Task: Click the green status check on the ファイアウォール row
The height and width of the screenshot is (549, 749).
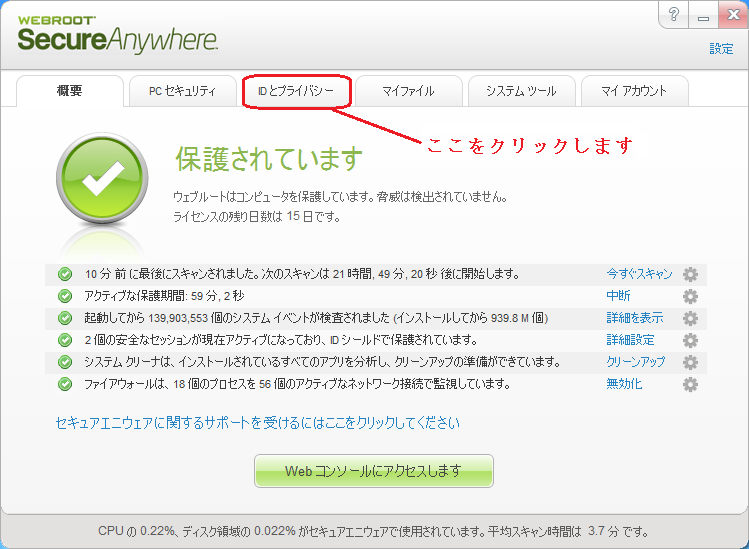Action: (x=64, y=384)
